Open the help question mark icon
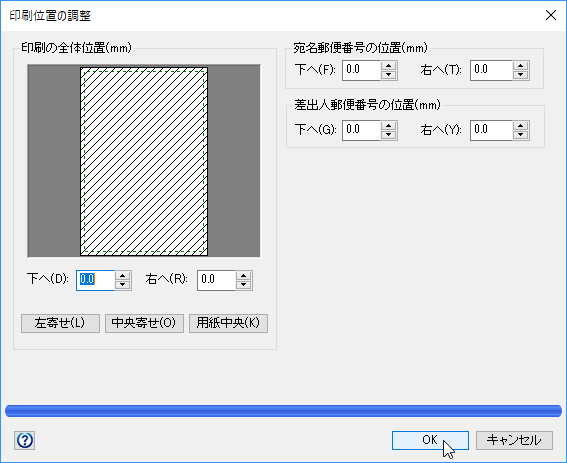This screenshot has height=463, width=567. point(25,440)
